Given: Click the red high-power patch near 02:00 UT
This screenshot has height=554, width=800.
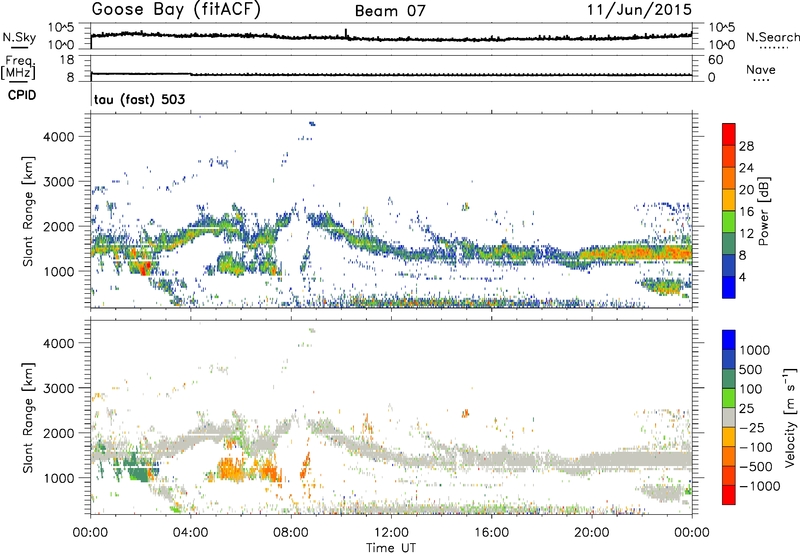Looking at the screenshot, I should [x=144, y=269].
